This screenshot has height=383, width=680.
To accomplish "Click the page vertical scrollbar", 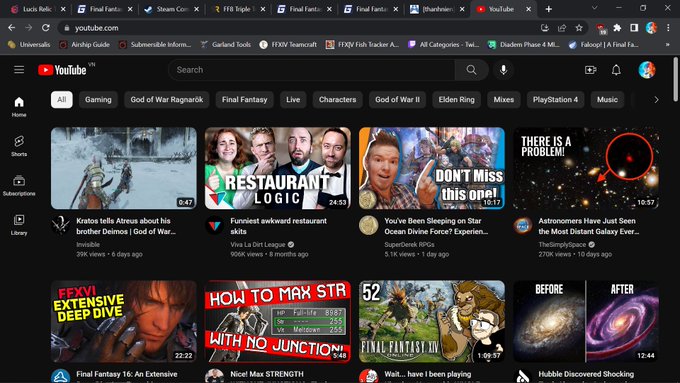I will [x=676, y=79].
